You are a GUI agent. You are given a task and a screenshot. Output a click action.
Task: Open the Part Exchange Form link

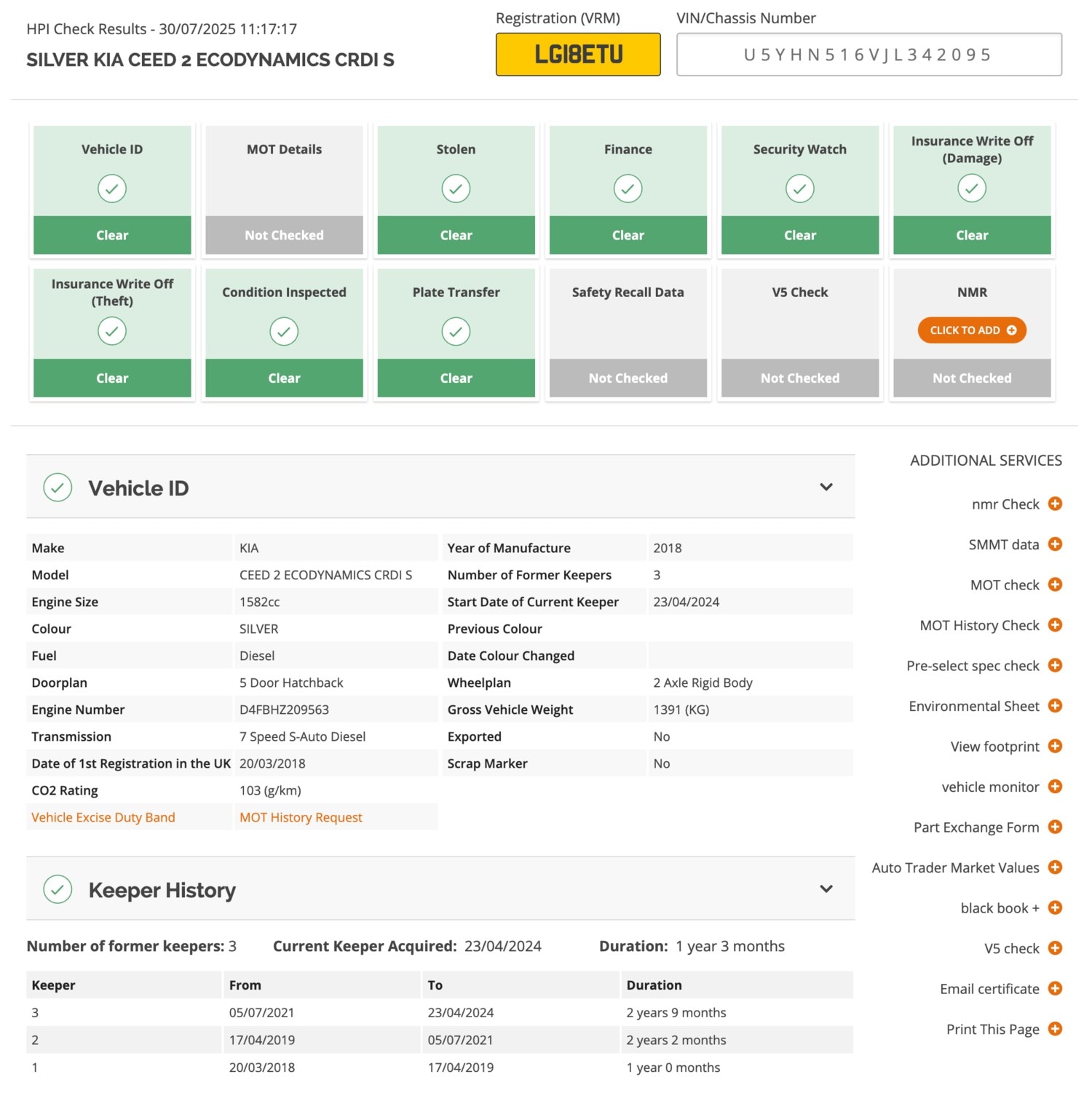pos(976,827)
